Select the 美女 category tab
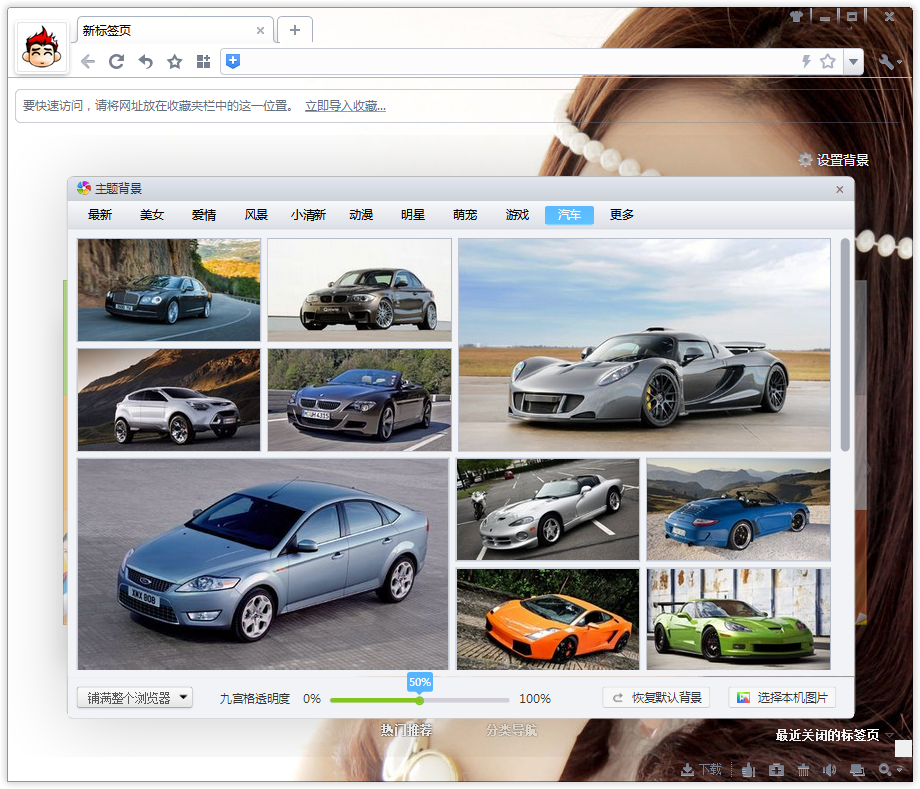Viewport: 920px width, 789px height. pyautogui.click(x=152, y=215)
